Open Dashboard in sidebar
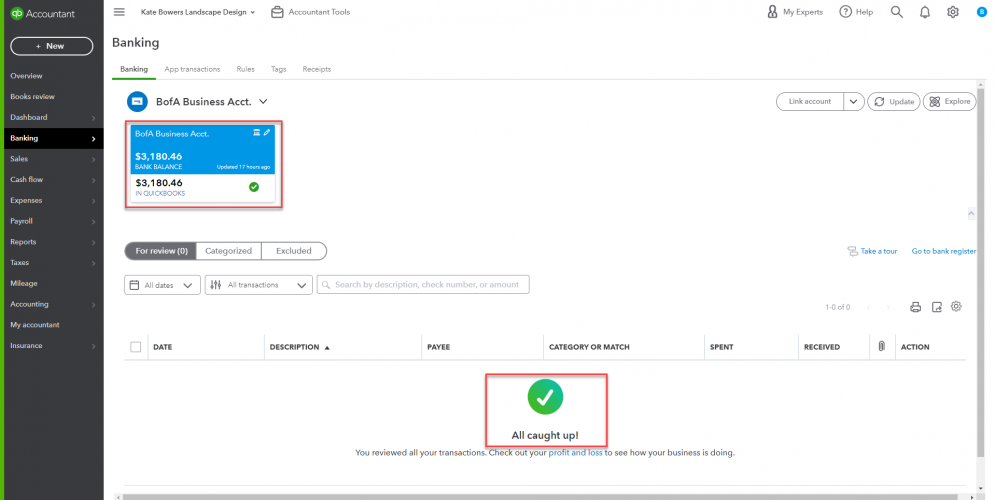 coord(29,117)
